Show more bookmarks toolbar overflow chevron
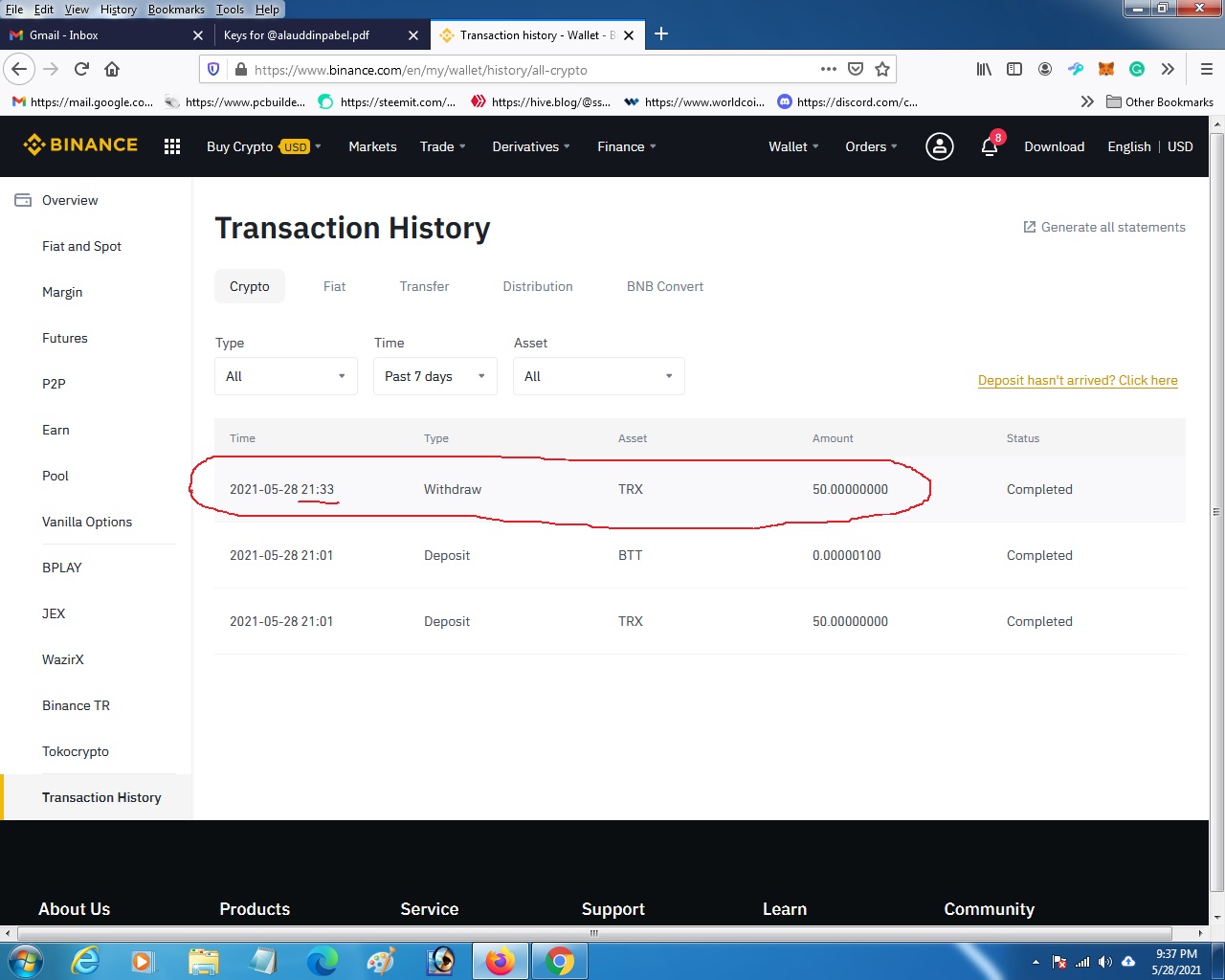 click(x=1087, y=101)
